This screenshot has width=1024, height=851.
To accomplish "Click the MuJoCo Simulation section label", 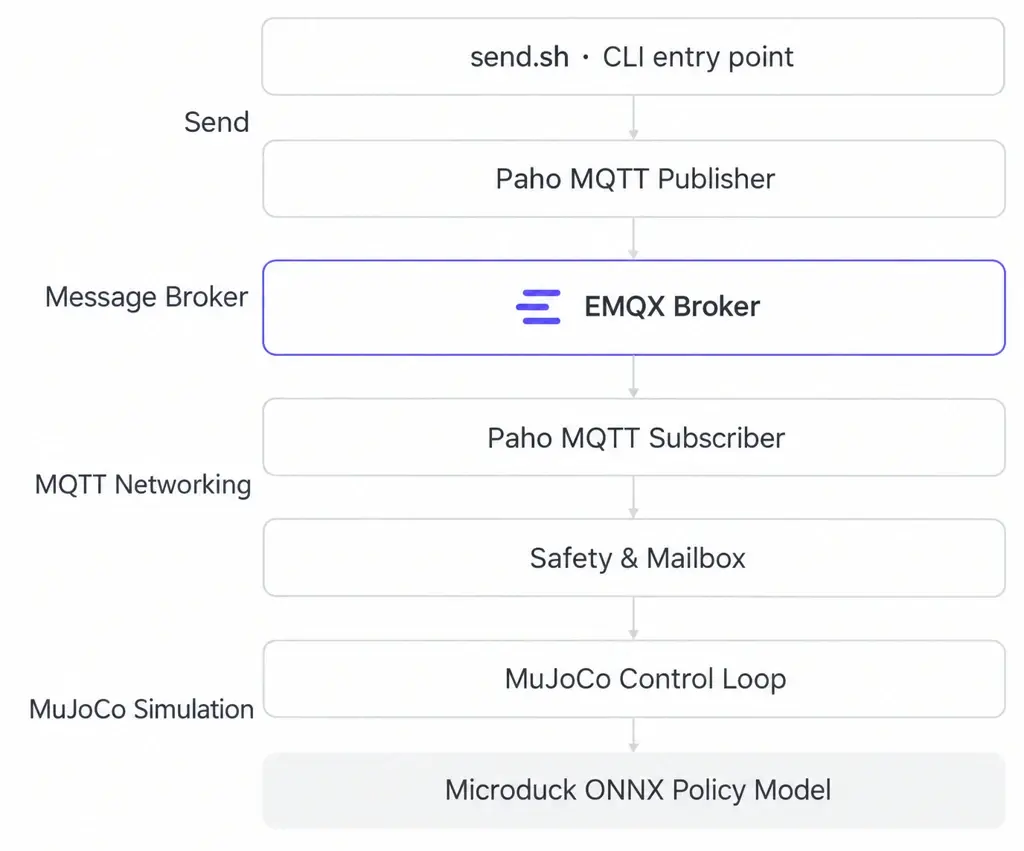I will pyautogui.click(x=142, y=709).
